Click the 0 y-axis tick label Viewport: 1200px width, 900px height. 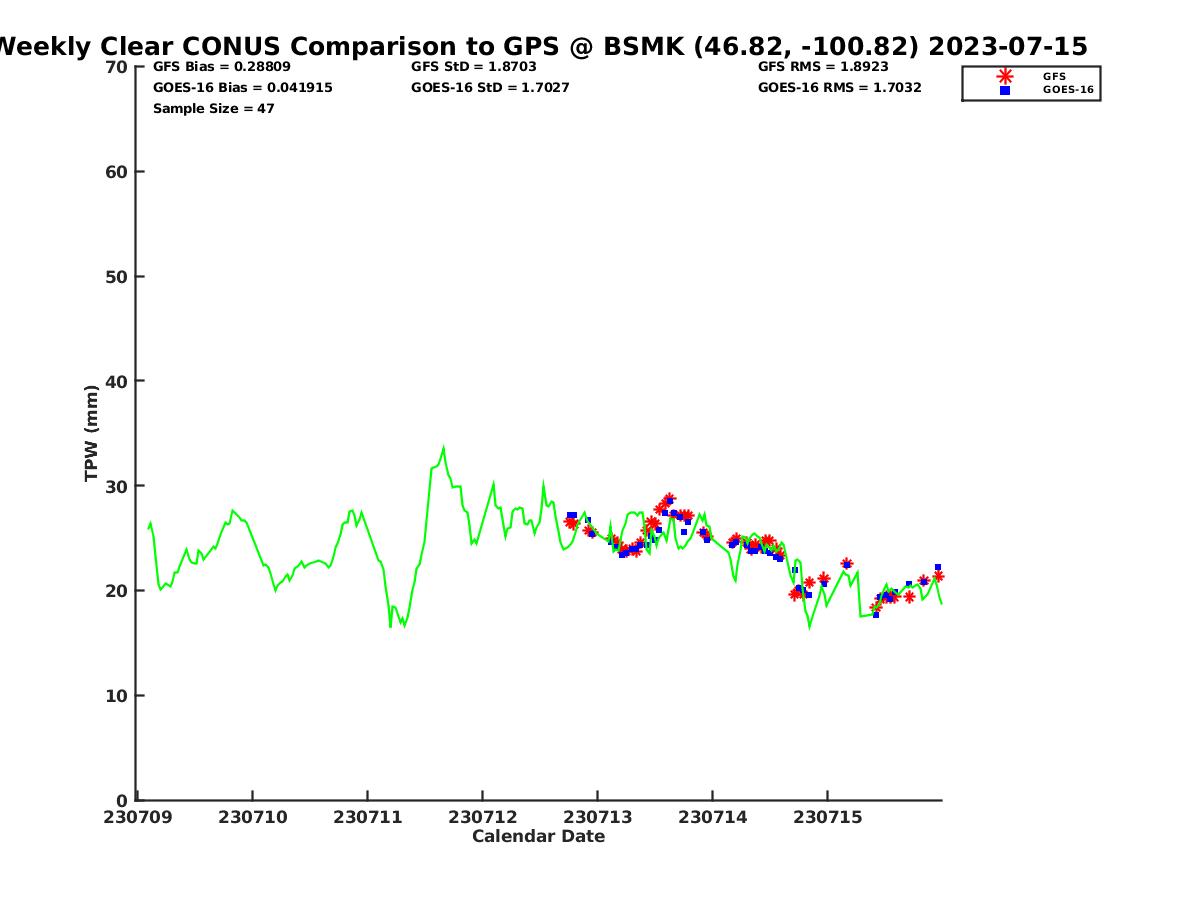(x=123, y=800)
